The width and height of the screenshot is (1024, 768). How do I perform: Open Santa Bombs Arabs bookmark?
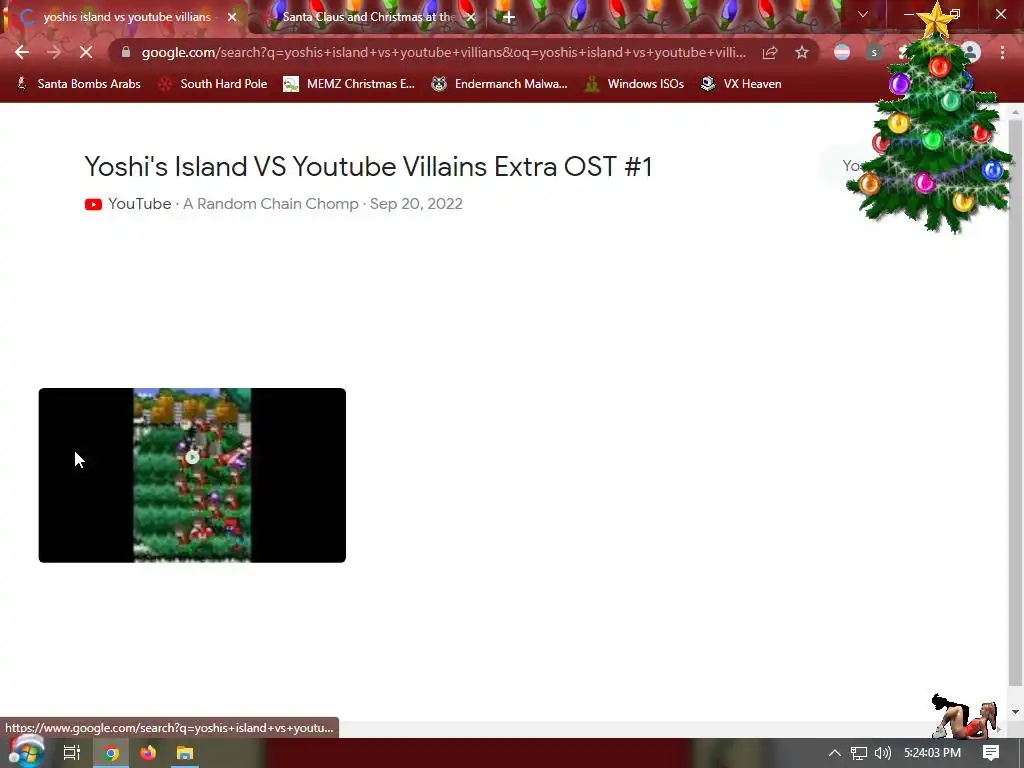pos(78,84)
